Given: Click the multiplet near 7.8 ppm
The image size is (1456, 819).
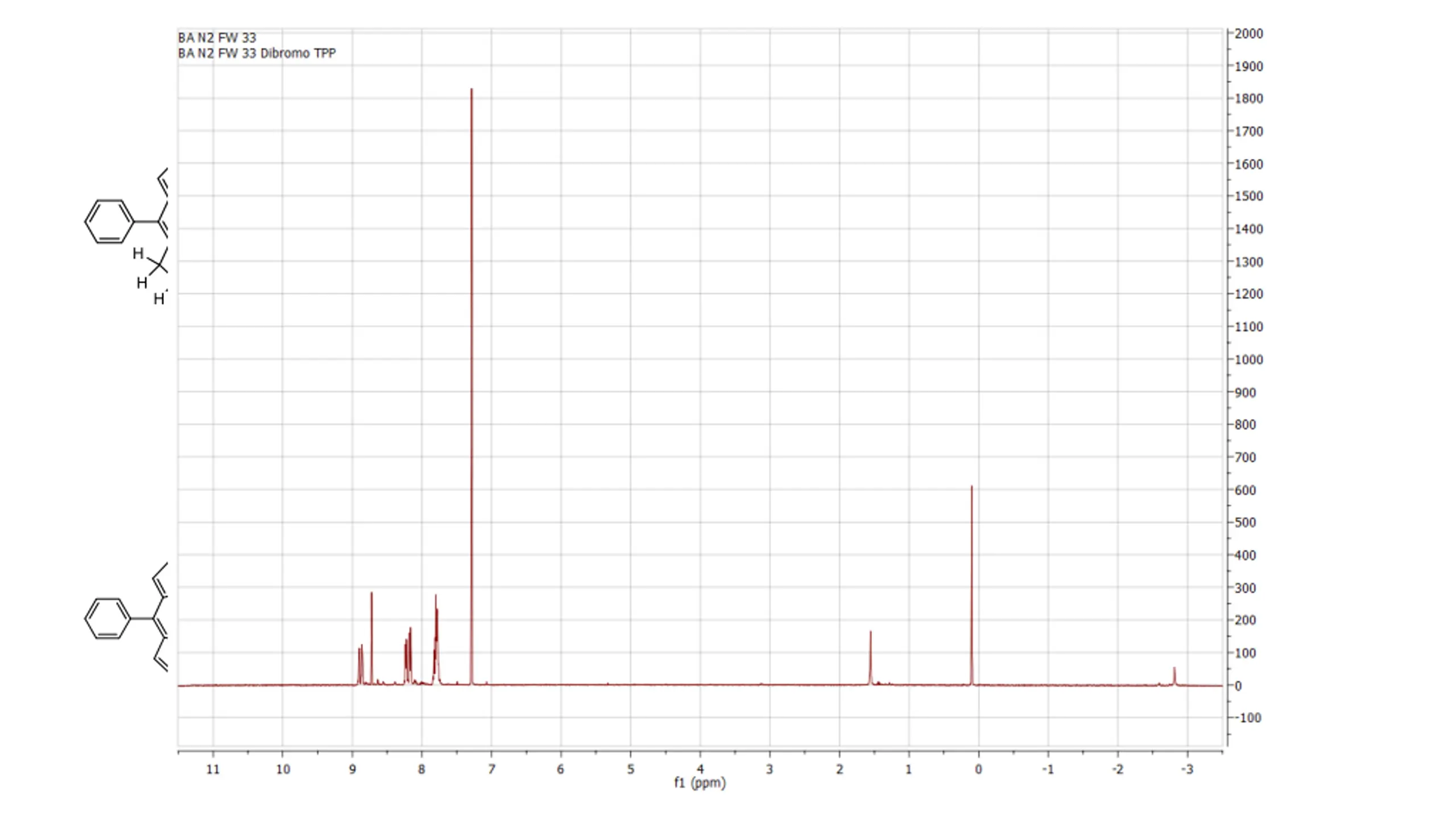Looking at the screenshot, I should coord(436,640).
